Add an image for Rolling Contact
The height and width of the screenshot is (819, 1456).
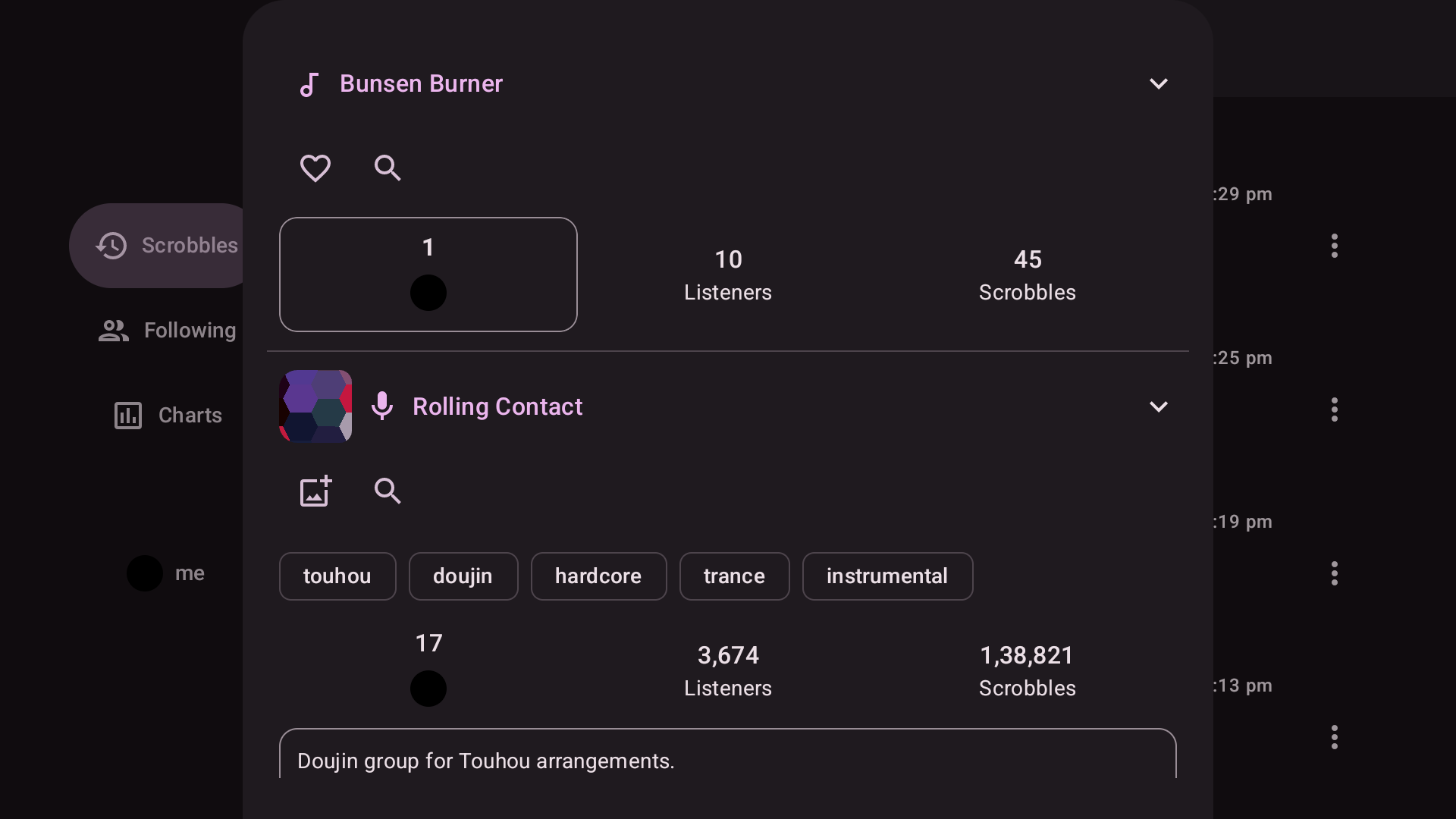click(315, 491)
